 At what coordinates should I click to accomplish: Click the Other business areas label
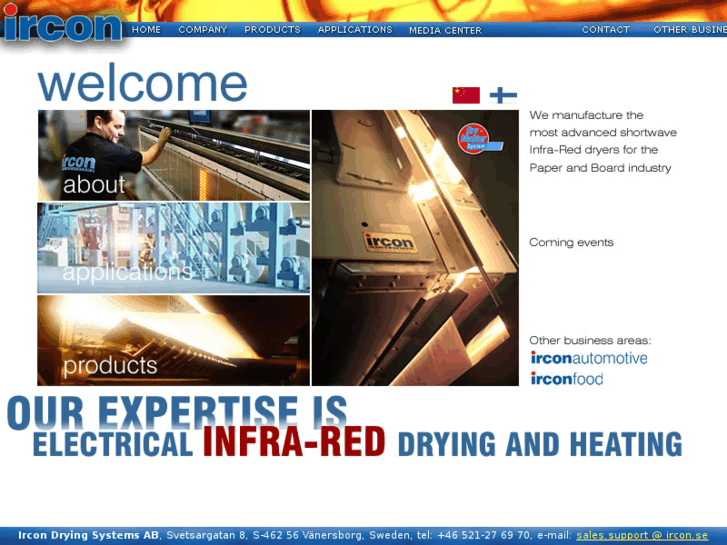[590, 340]
